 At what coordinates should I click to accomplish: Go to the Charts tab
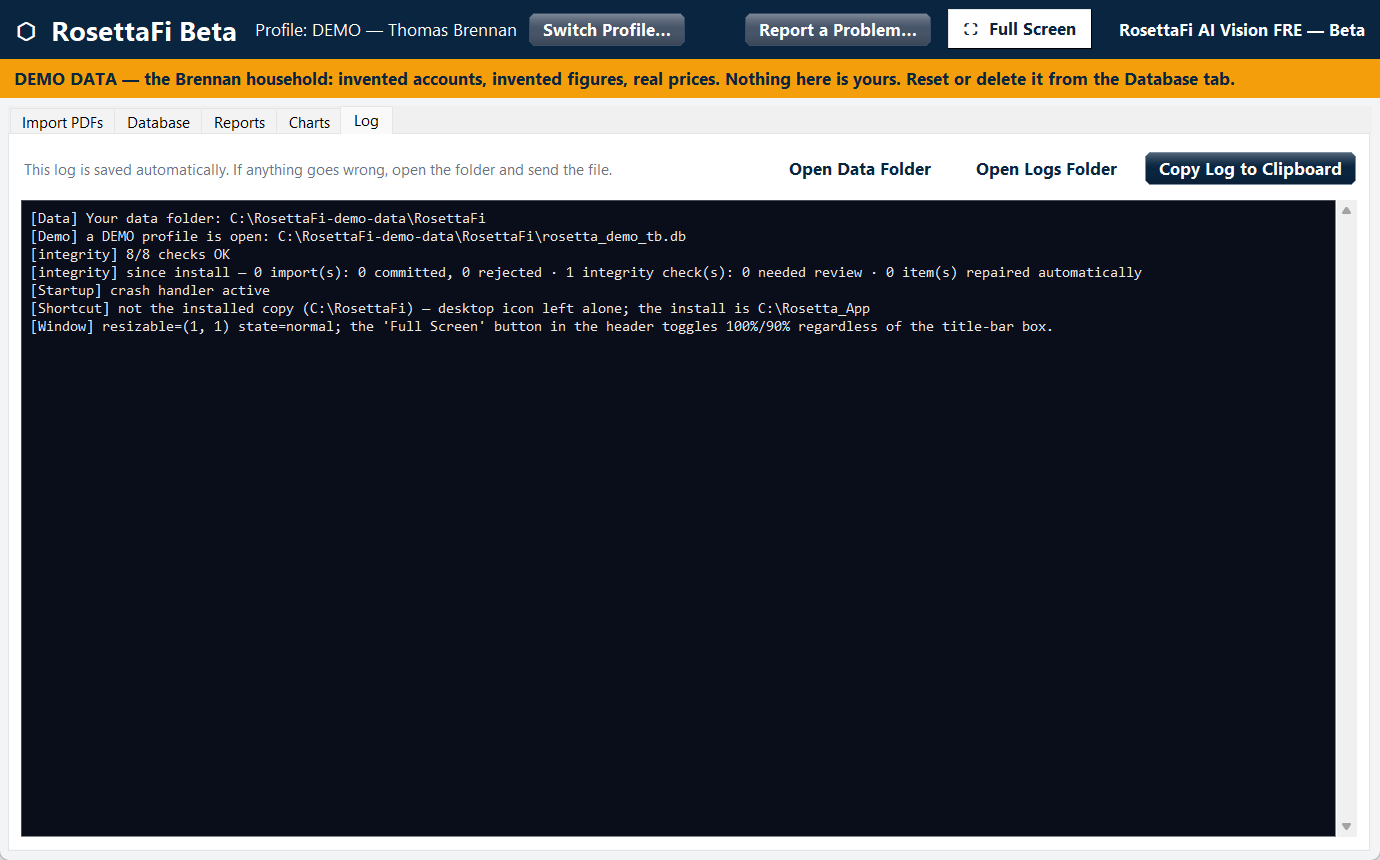pyautogui.click(x=309, y=122)
